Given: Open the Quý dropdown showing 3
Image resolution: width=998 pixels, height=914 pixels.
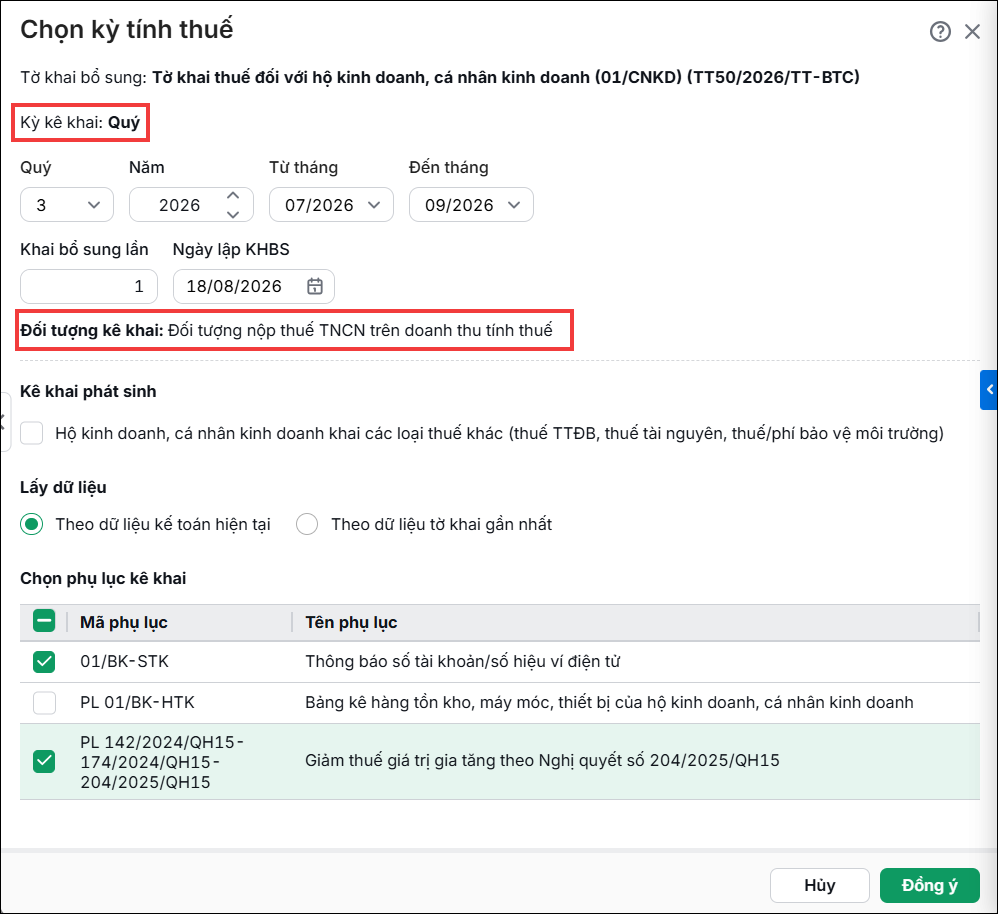Looking at the screenshot, I should 67,205.
